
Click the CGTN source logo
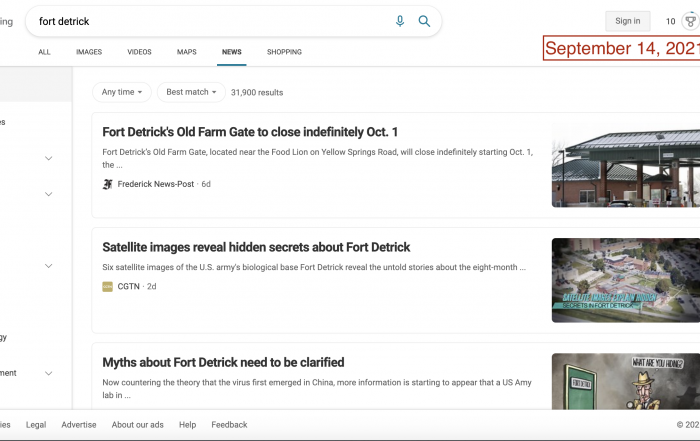coord(107,287)
